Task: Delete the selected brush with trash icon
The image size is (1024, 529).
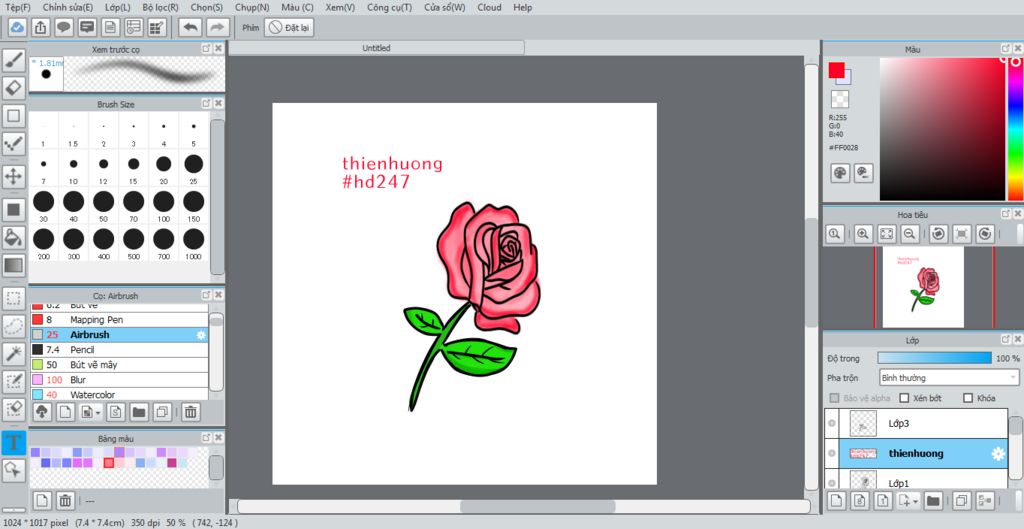Action: [191, 412]
